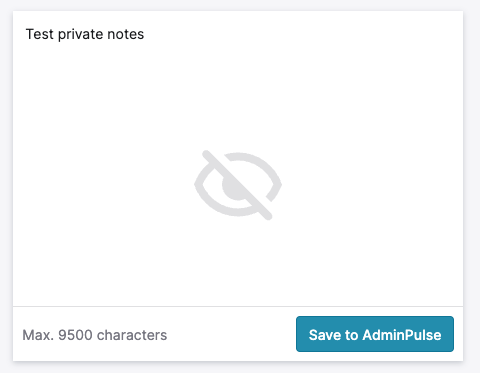
Task: Toggle the crossed-out eye privacy icon
Action: coord(238,185)
